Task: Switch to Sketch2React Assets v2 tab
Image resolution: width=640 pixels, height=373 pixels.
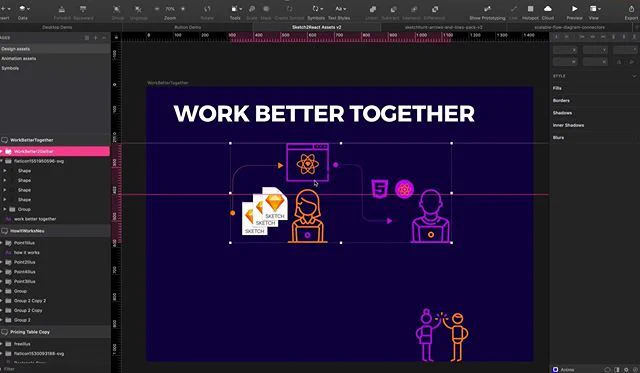Action: tap(317, 27)
